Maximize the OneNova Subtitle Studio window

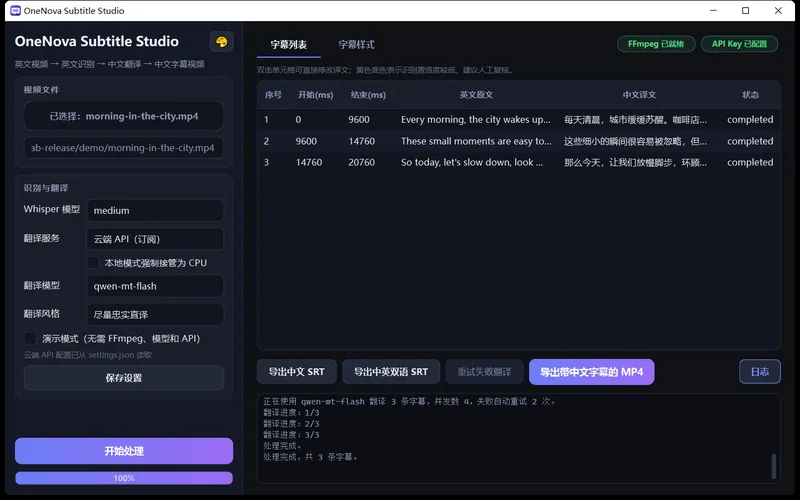tap(745, 11)
